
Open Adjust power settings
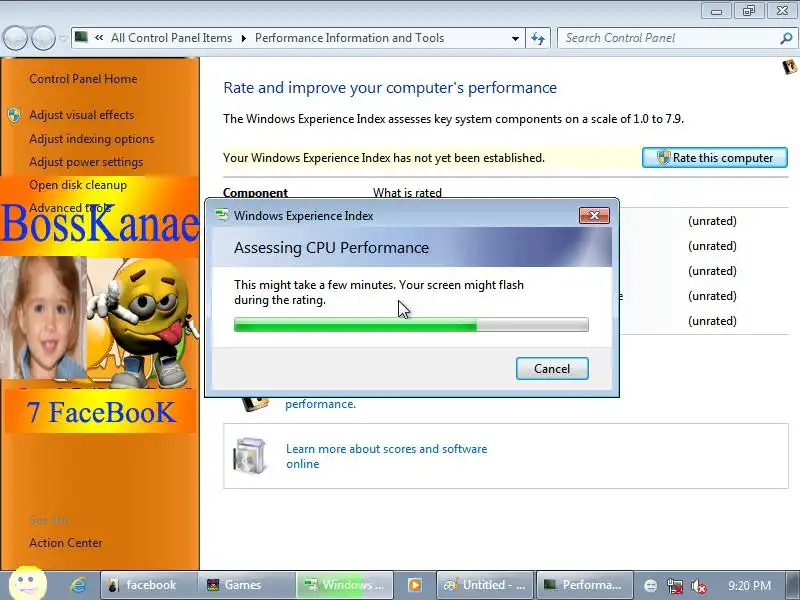coord(86,162)
